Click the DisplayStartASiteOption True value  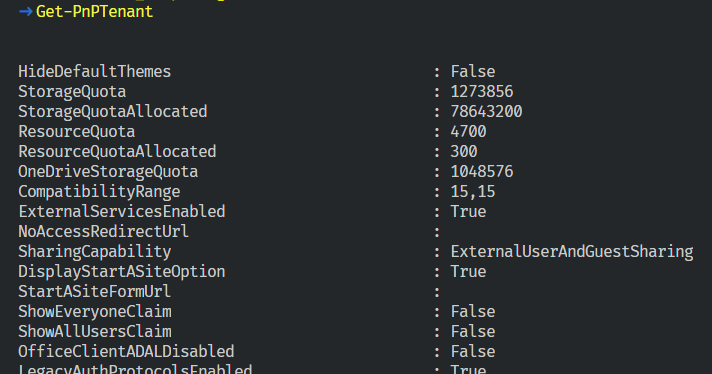[468, 271]
